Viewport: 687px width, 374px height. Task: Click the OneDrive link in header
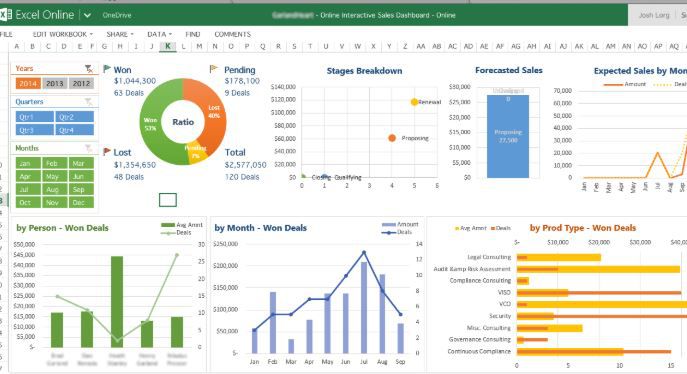117,15
